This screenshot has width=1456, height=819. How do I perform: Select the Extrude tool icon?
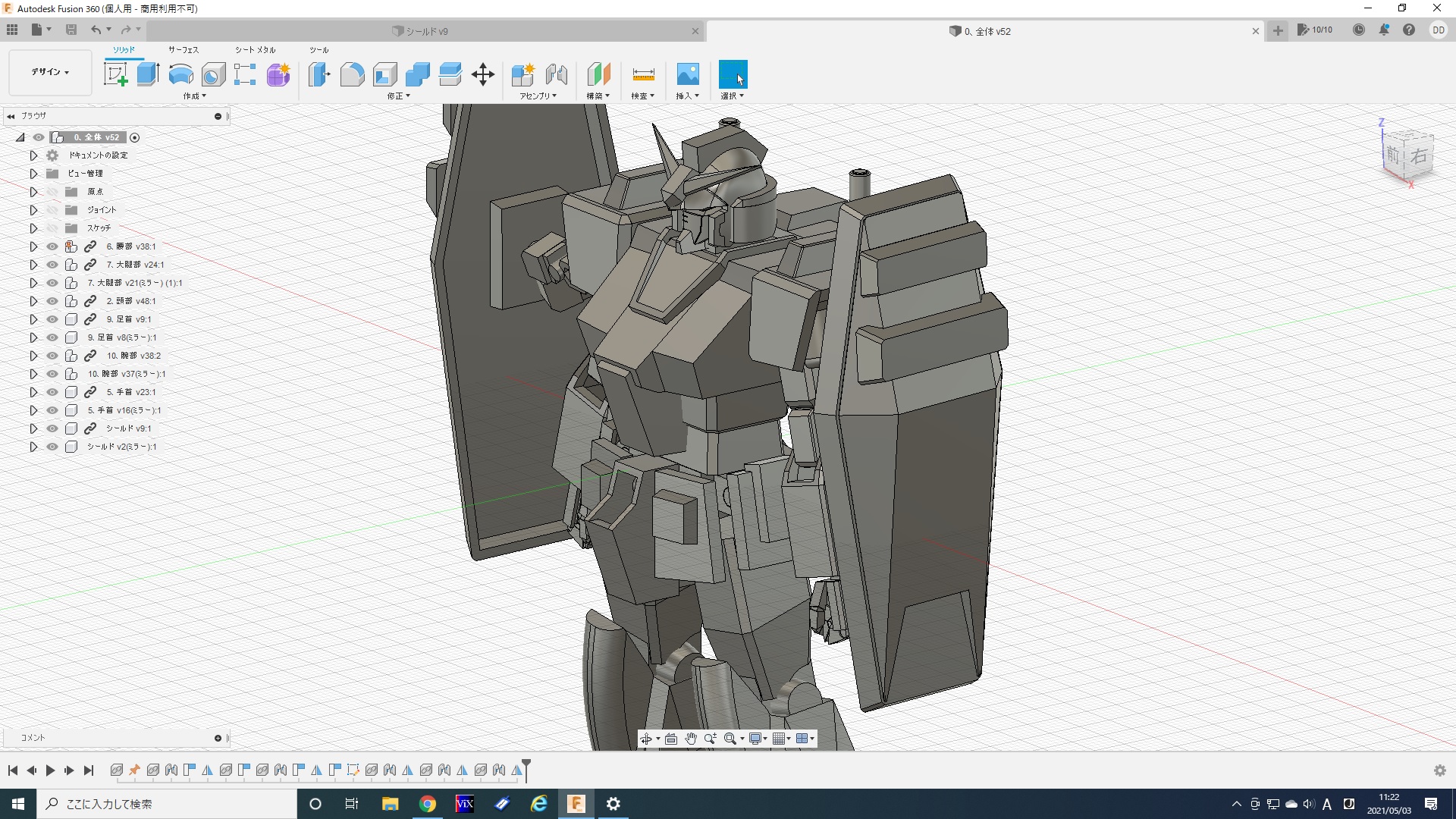tap(148, 74)
